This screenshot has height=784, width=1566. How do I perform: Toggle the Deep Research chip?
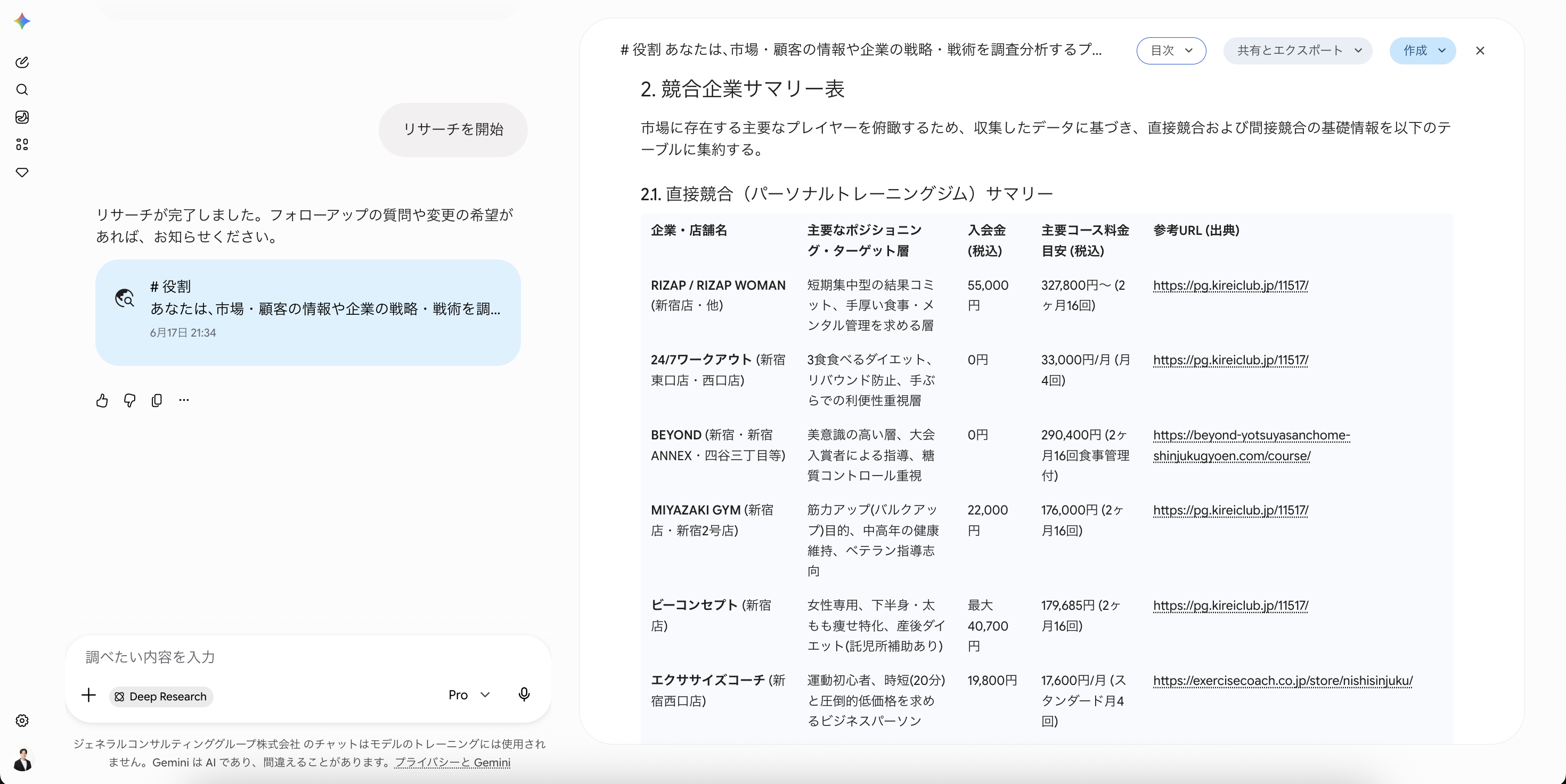point(161,697)
